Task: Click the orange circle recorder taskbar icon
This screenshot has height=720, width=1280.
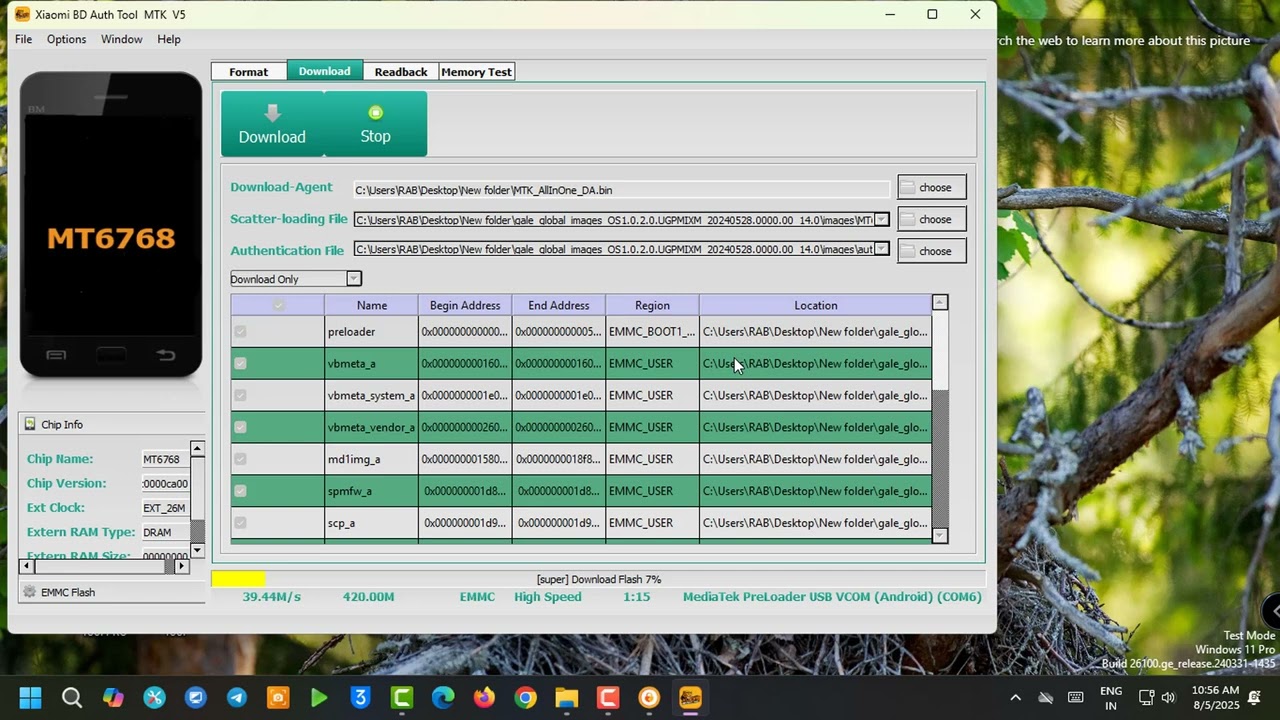Action: (649, 697)
